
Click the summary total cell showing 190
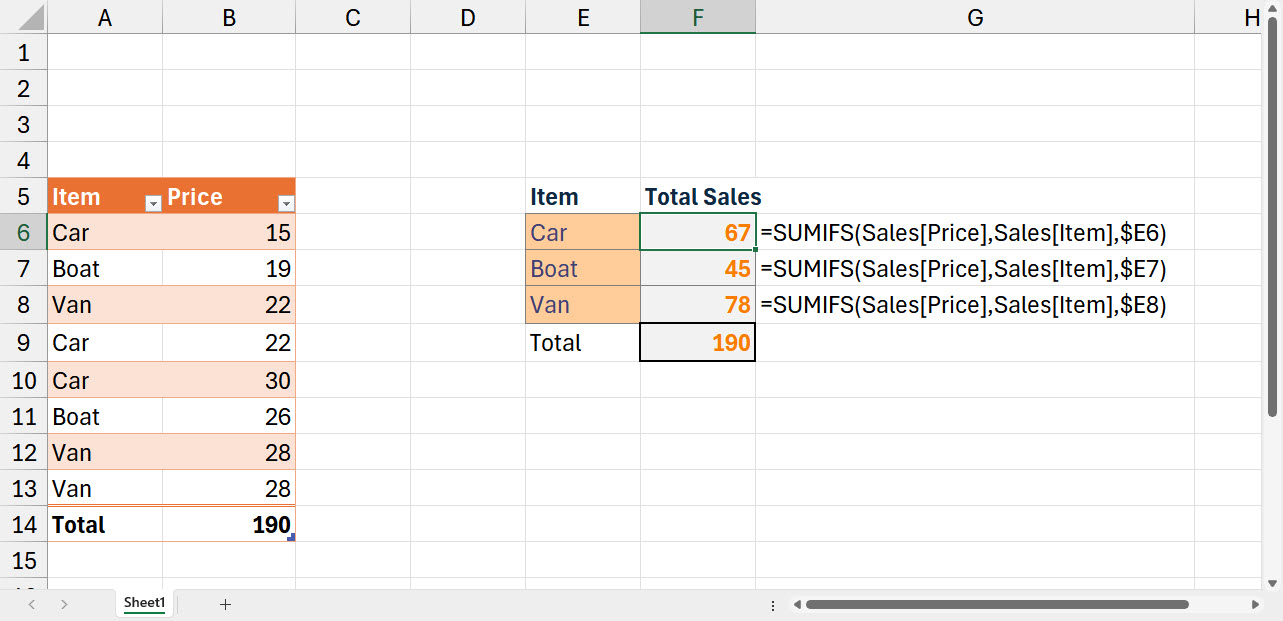[x=698, y=343]
